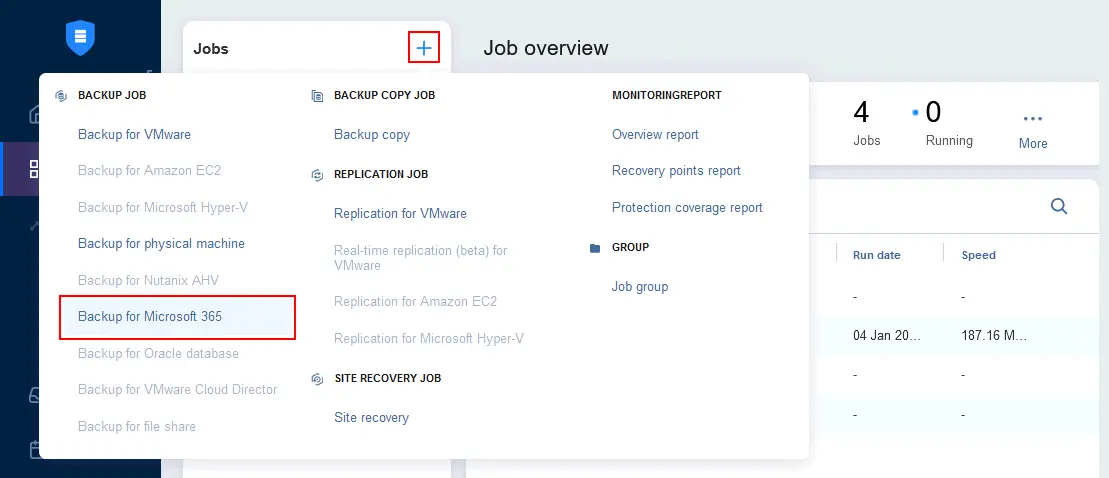Image resolution: width=1109 pixels, height=478 pixels.
Task: Click the 187.16 M speed cell
Action: 994,335
